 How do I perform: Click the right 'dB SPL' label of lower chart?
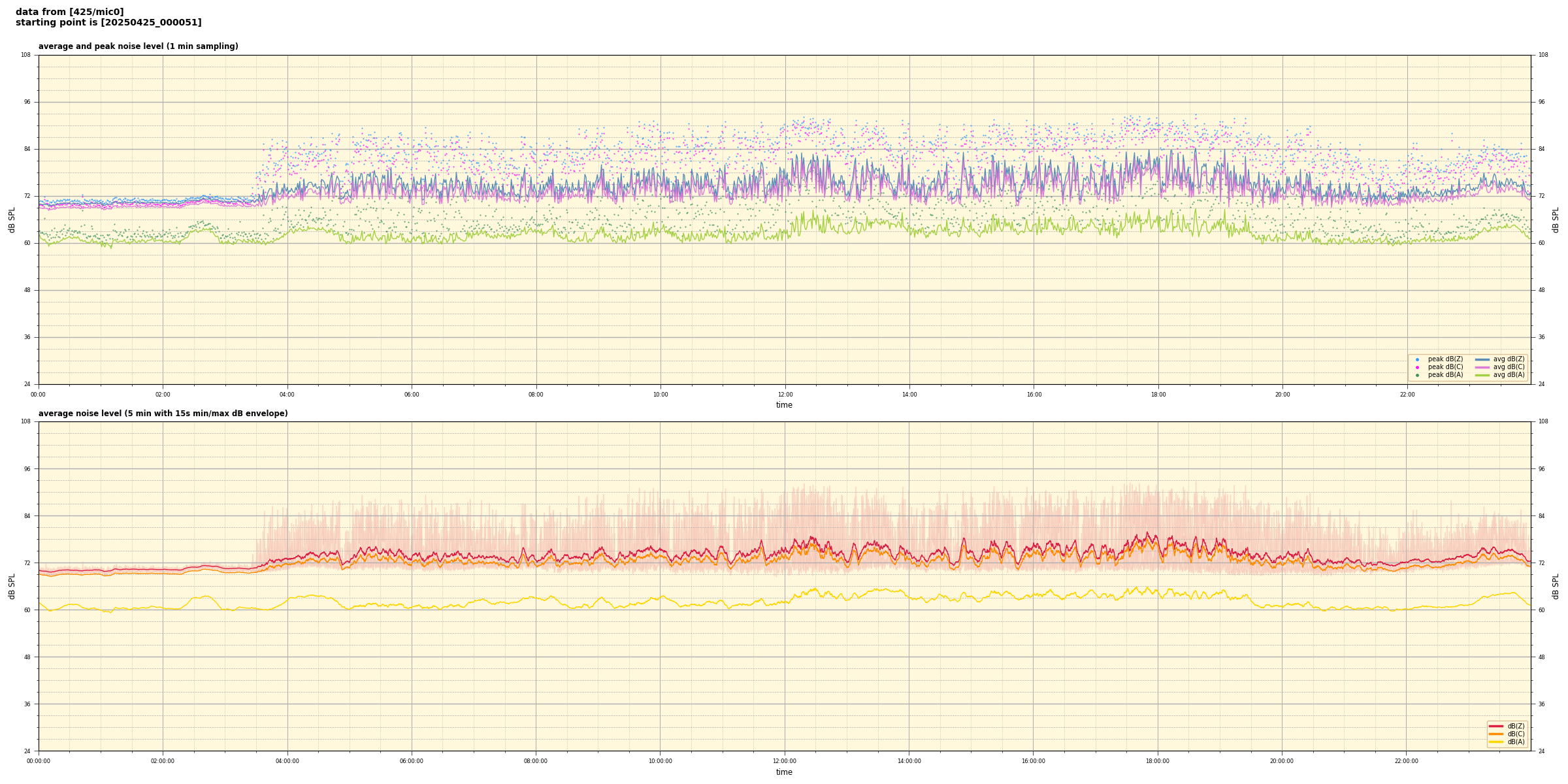[x=1556, y=586]
